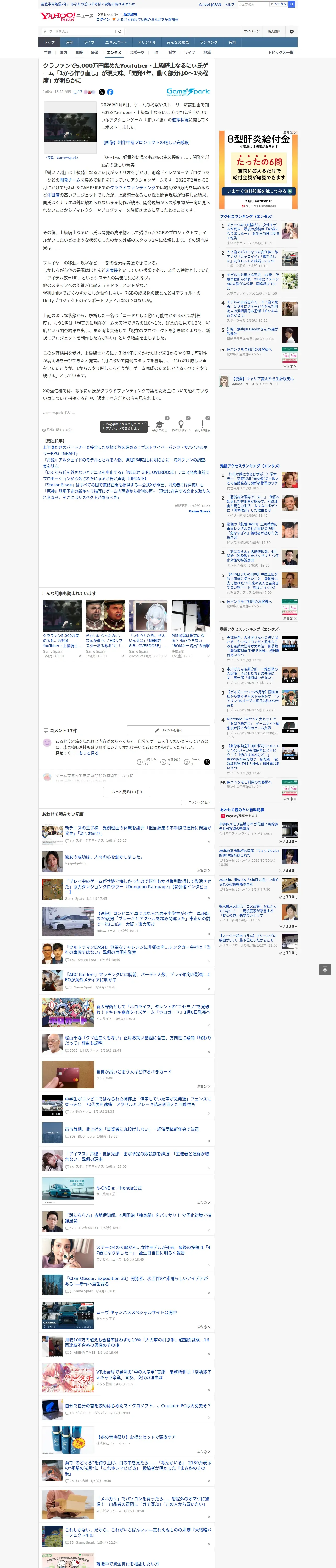The width and height of the screenshot is (336, 1568).
Task: Click the 新しい視点 exclamation reaction icon
Action: (x=203, y=424)
